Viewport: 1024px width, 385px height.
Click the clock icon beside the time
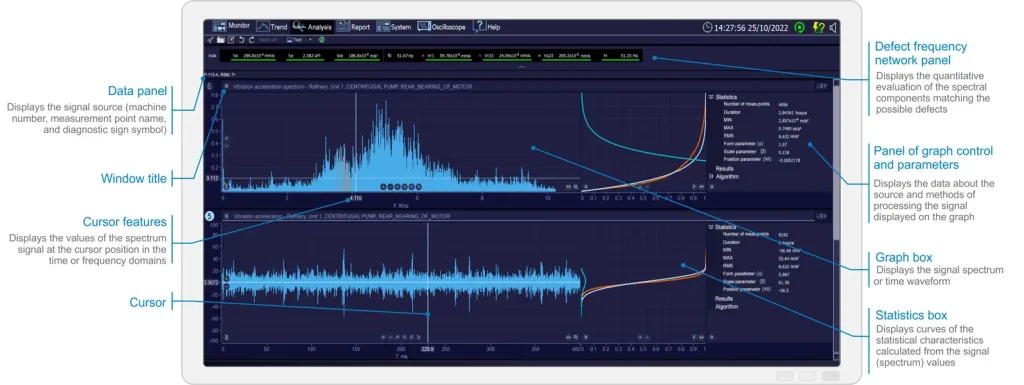tap(707, 27)
